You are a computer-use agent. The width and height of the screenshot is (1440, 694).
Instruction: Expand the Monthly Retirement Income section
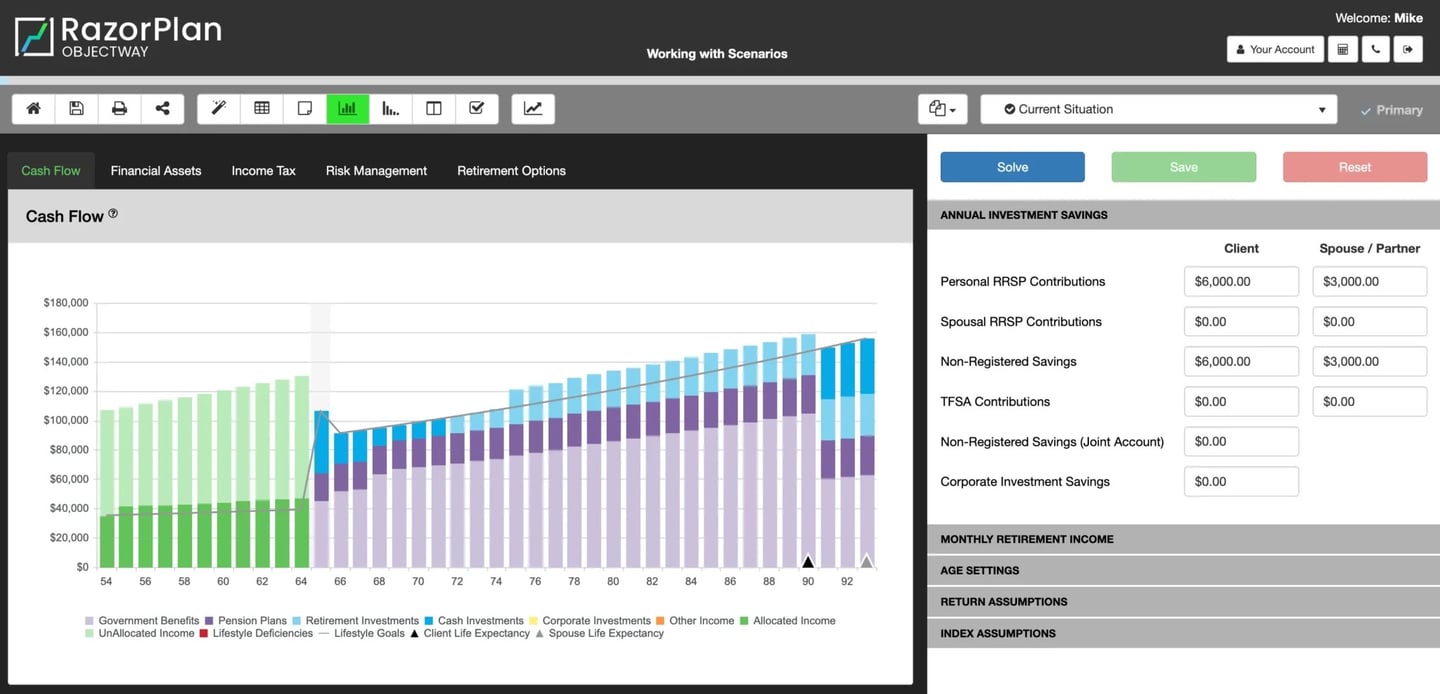(1183, 539)
